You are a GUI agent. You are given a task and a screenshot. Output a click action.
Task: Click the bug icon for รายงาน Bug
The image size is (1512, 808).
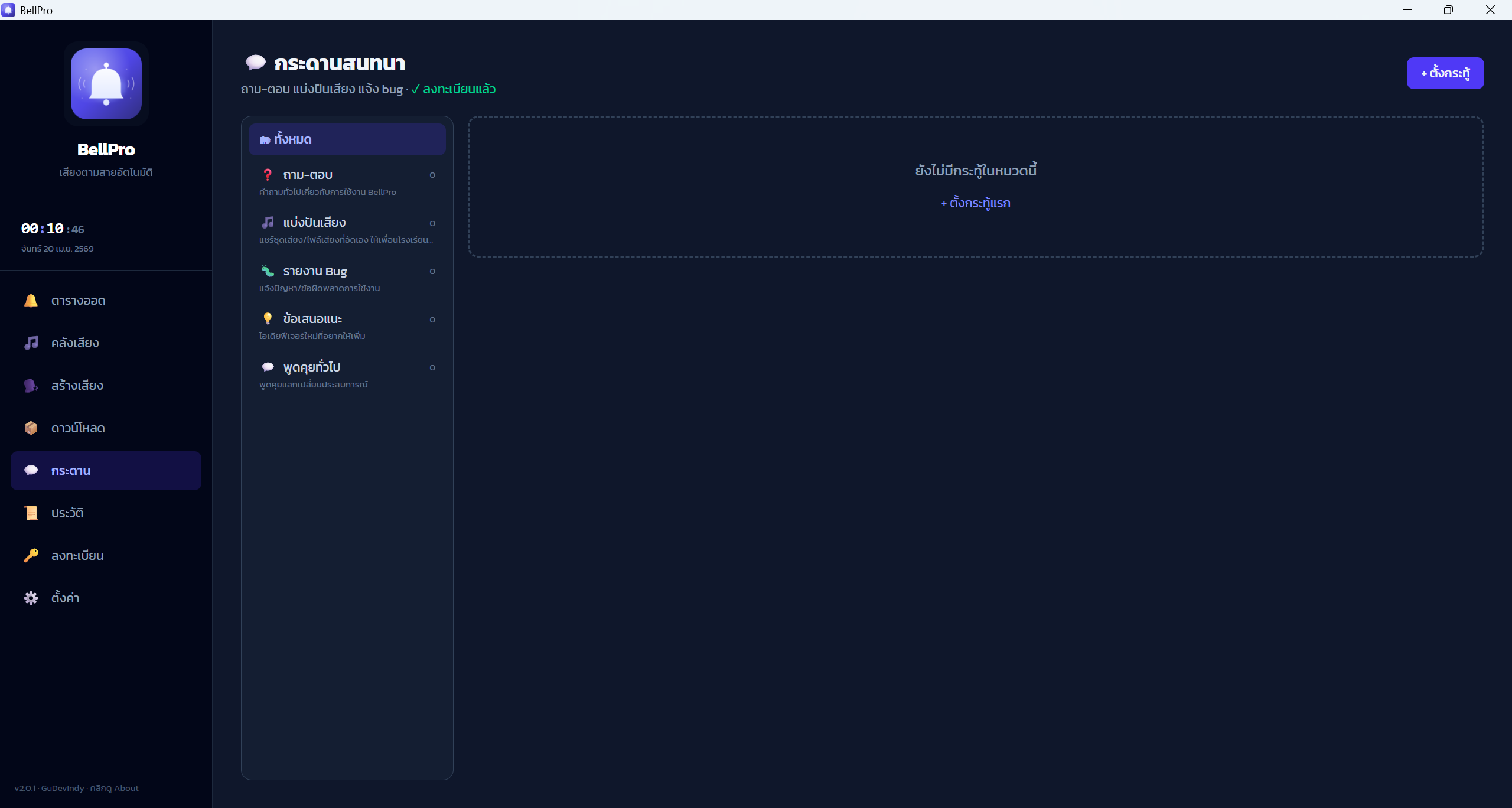(x=268, y=271)
